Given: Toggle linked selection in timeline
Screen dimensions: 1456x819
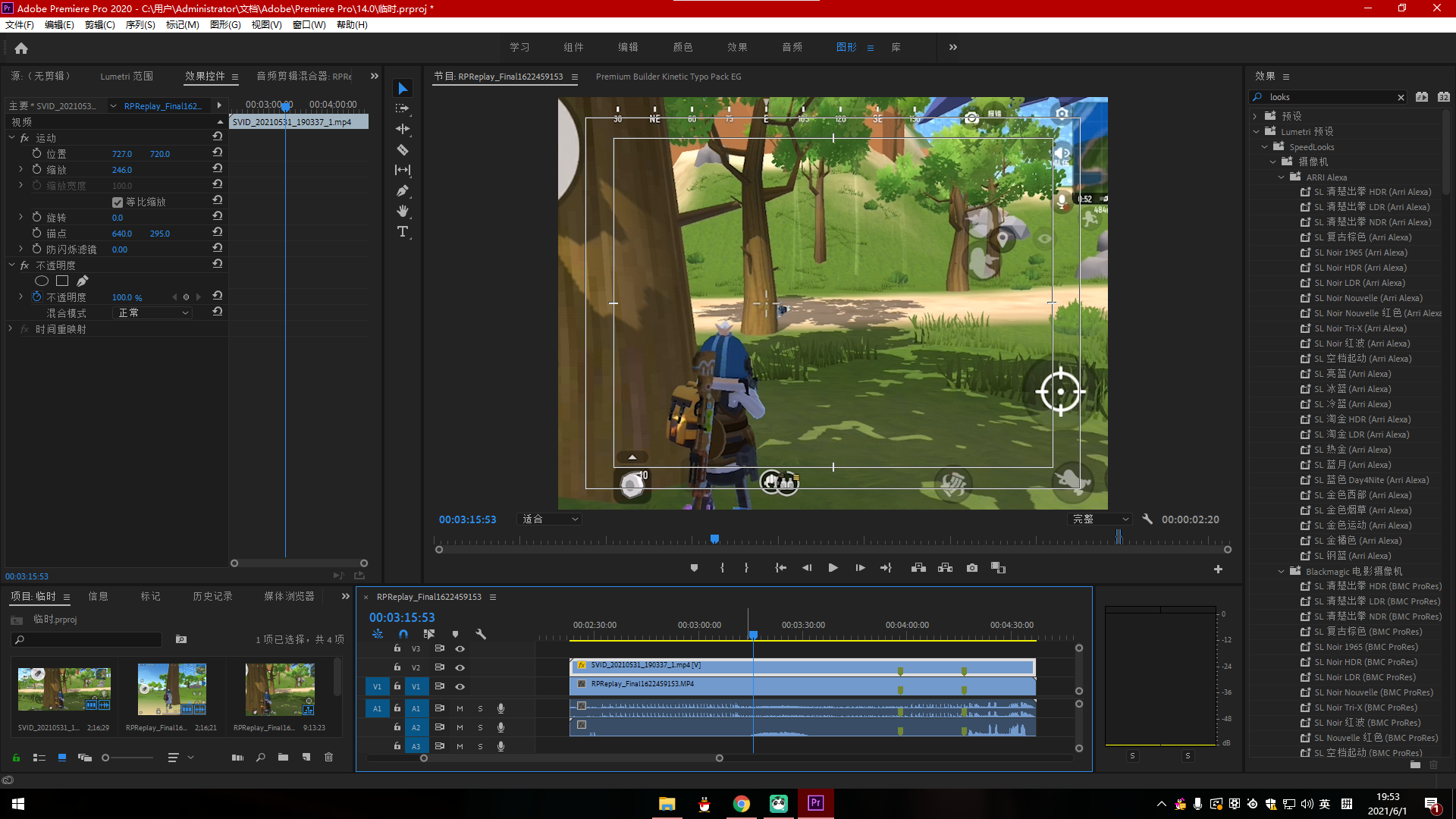Looking at the screenshot, I should click(429, 634).
